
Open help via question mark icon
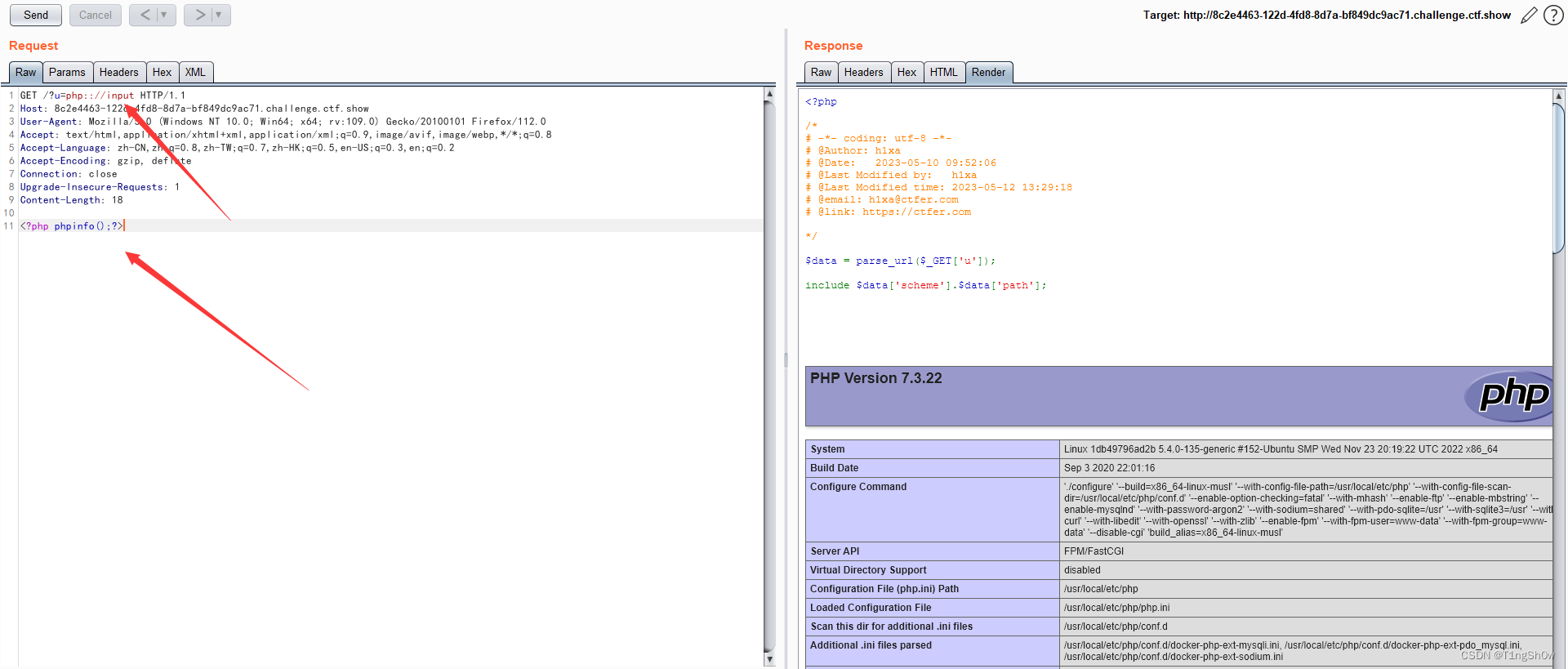1553,16
